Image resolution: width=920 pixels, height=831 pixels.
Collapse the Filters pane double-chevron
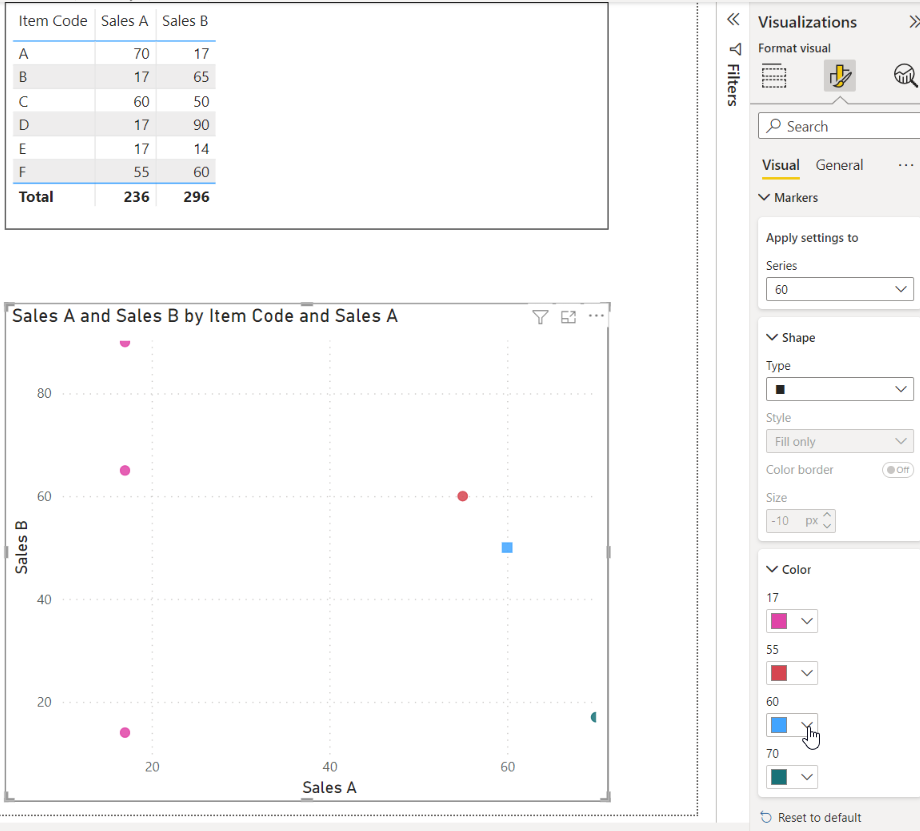(x=733, y=20)
